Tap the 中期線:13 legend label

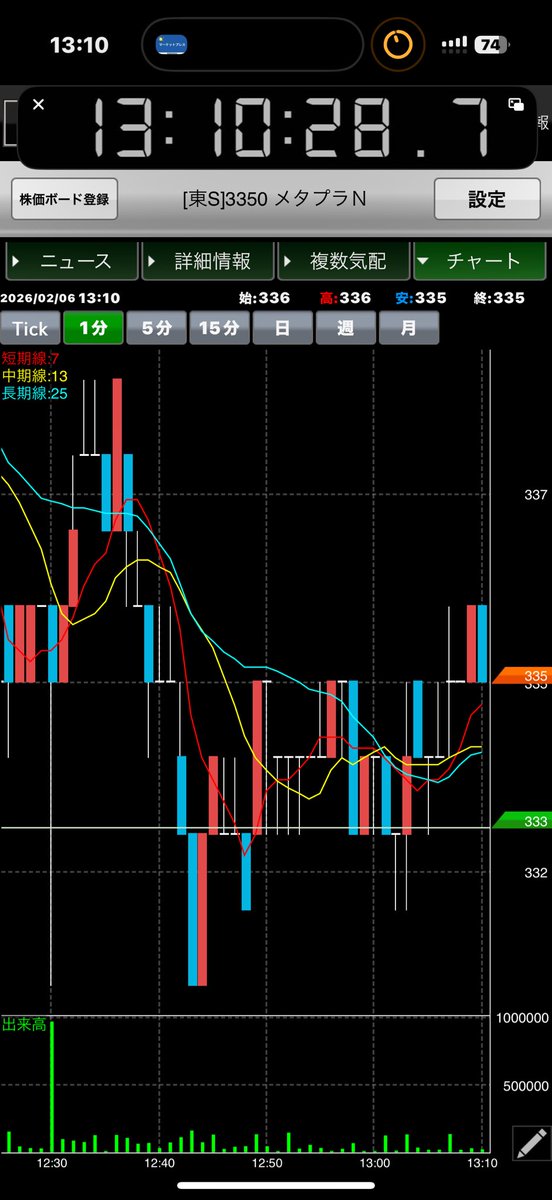click(34, 376)
